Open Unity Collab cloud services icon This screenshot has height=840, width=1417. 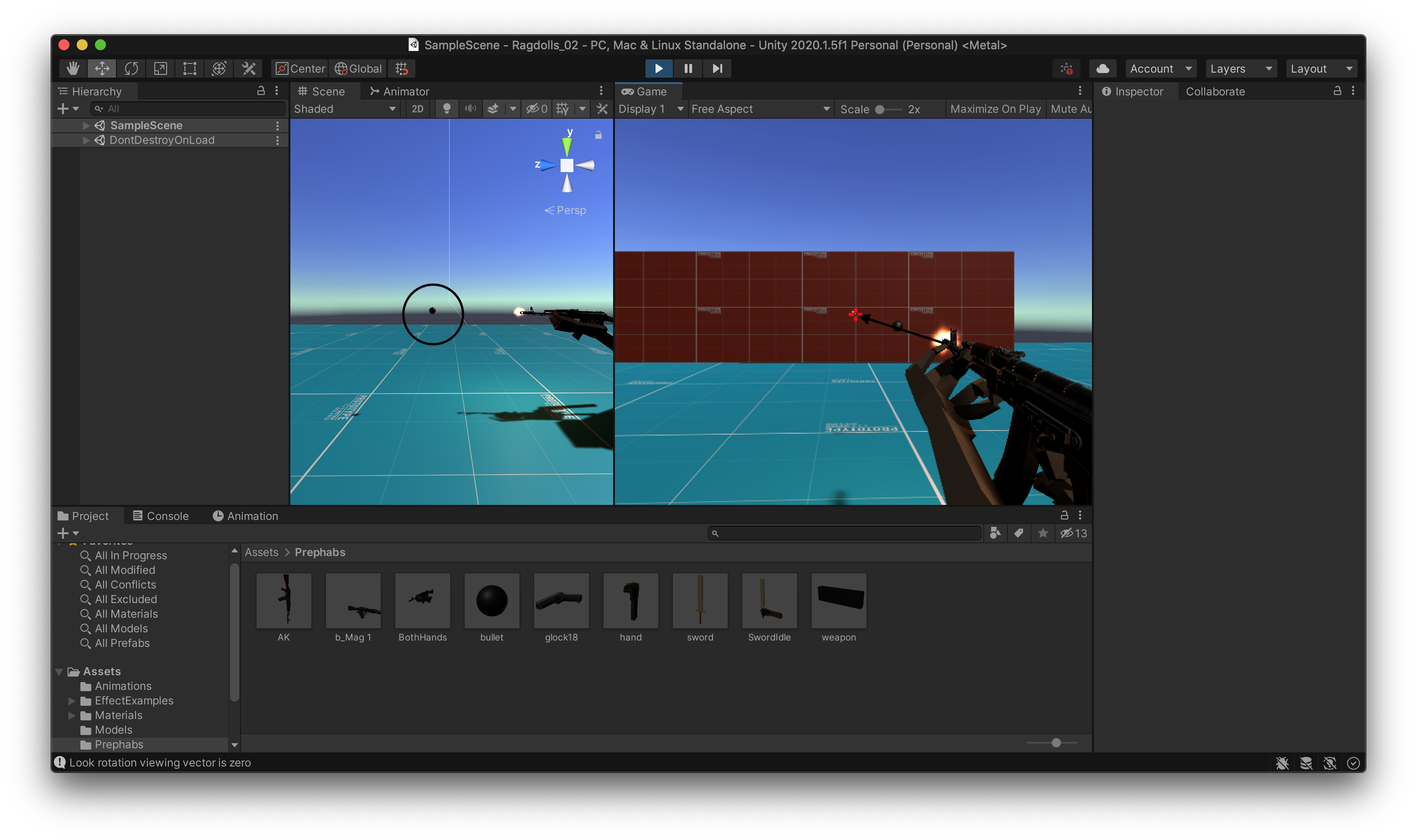click(1102, 68)
